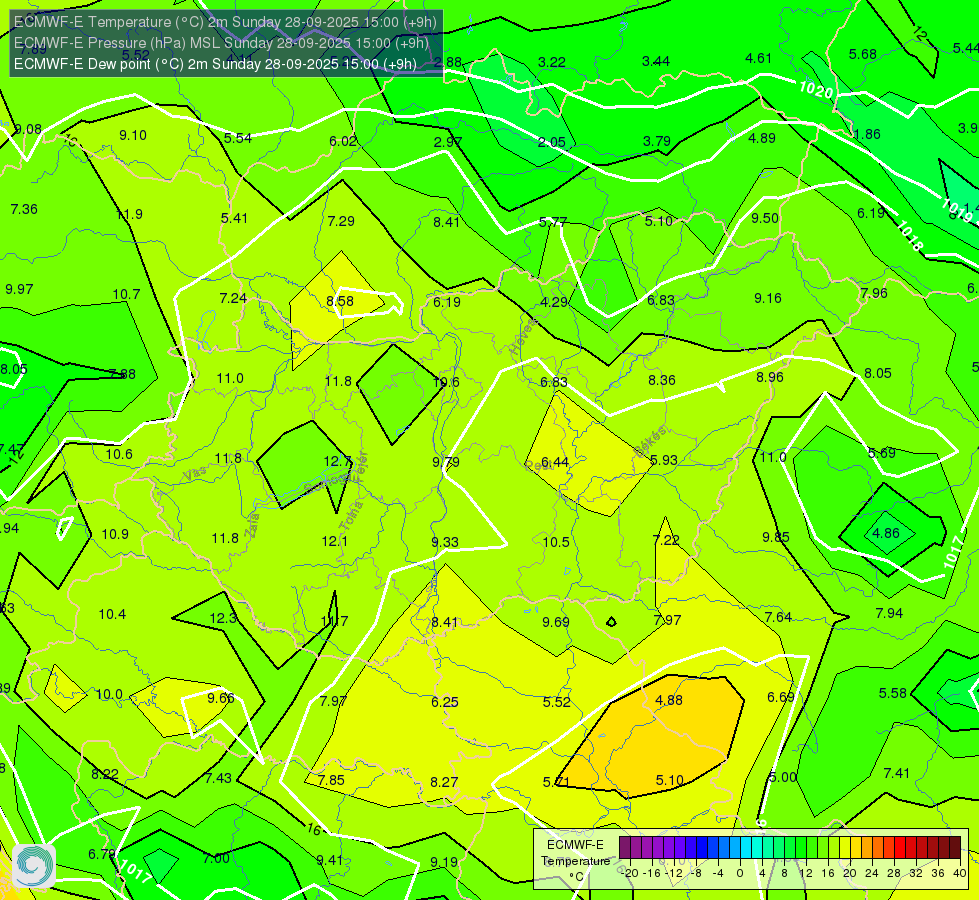The image size is (979, 900).
Task: Click the grid value 5.93
Action: (664, 460)
